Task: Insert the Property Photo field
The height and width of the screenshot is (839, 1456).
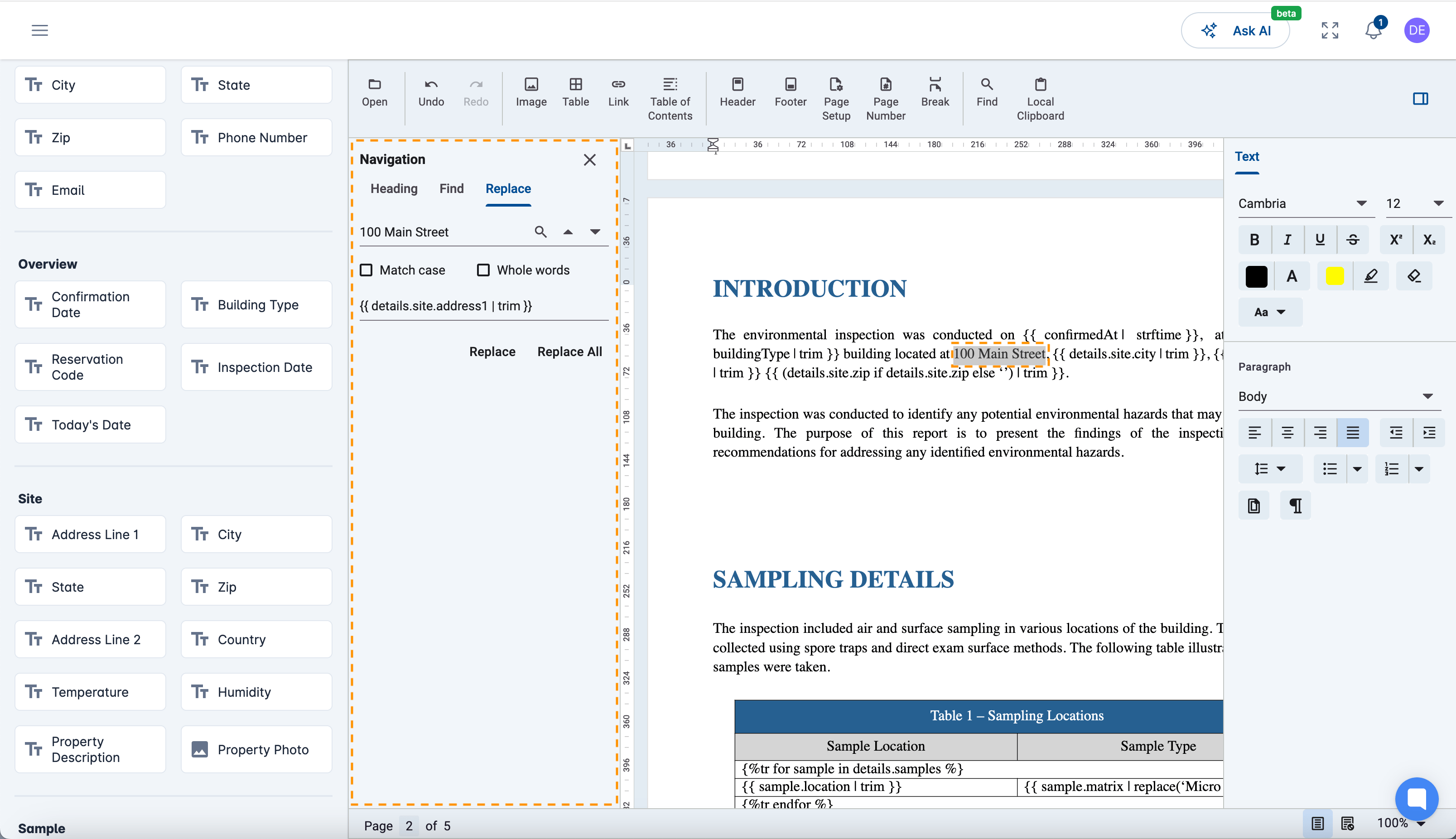Action: pos(256,749)
